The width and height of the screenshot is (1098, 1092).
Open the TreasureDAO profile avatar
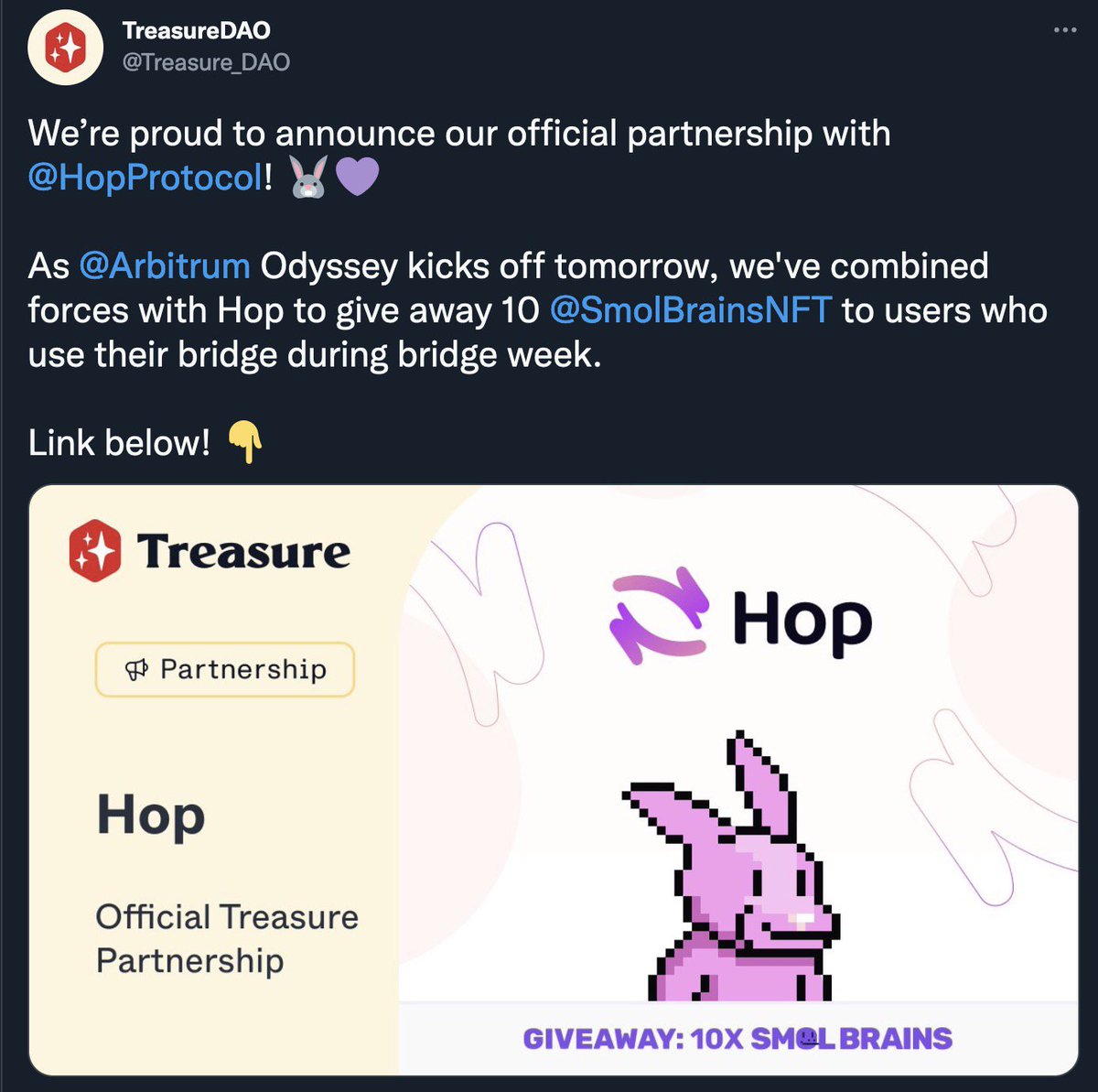pos(66,48)
